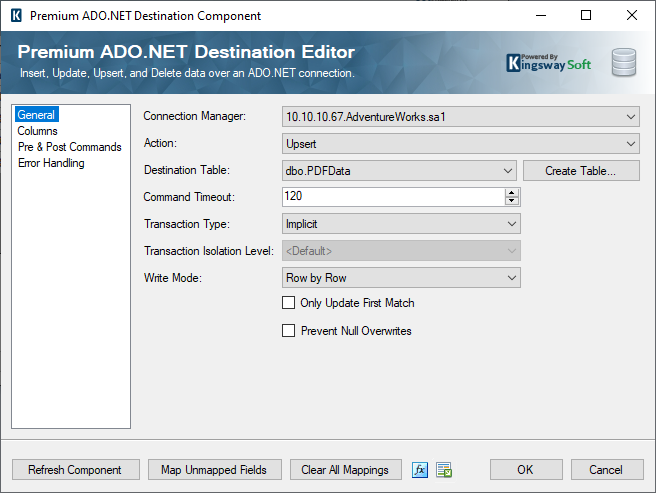Switch to the Columns page
Screen dimensions: 656x494
[37, 131]
